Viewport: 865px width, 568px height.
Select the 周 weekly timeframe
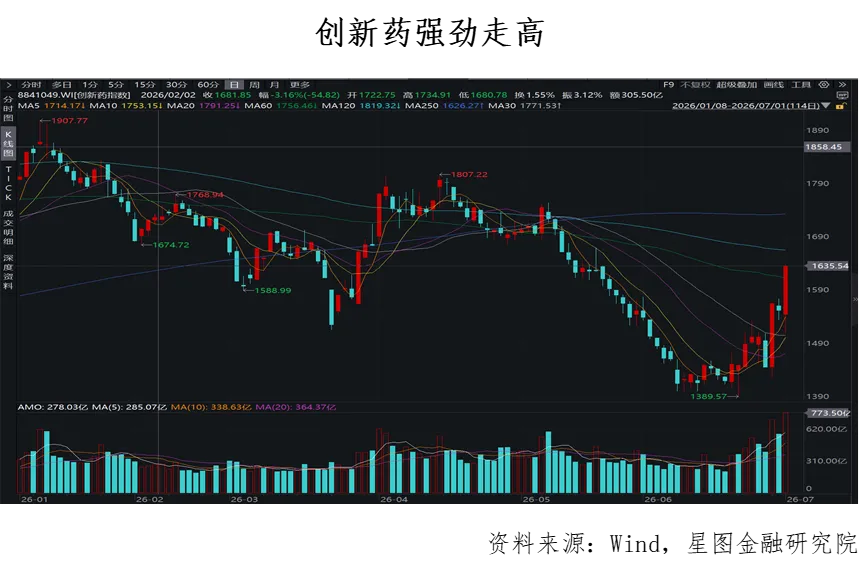pos(254,84)
